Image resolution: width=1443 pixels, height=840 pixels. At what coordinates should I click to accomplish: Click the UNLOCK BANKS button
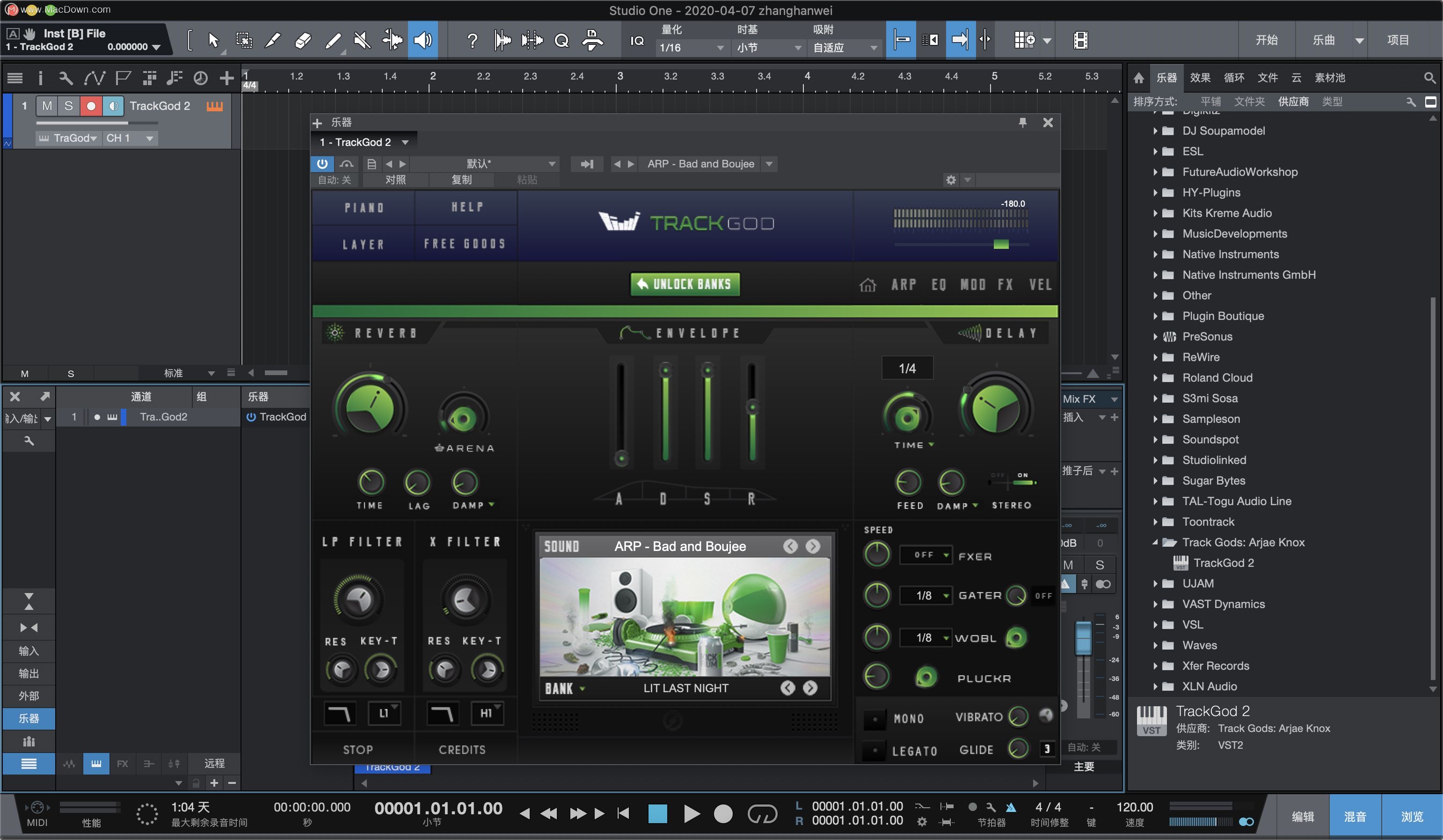685,284
